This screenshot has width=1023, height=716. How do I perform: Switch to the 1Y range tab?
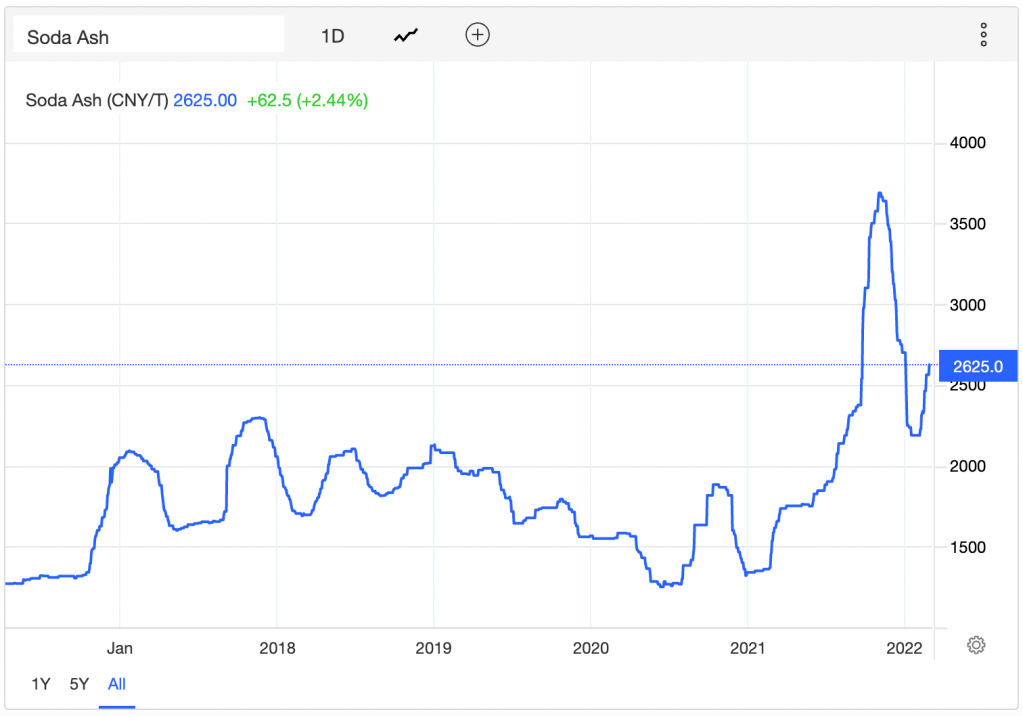point(40,684)
